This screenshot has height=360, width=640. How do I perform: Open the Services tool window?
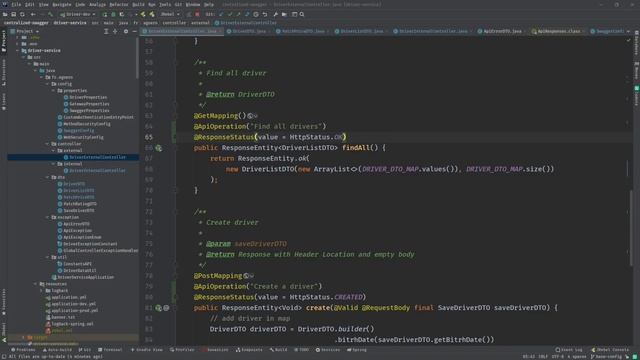click(328, 350)
